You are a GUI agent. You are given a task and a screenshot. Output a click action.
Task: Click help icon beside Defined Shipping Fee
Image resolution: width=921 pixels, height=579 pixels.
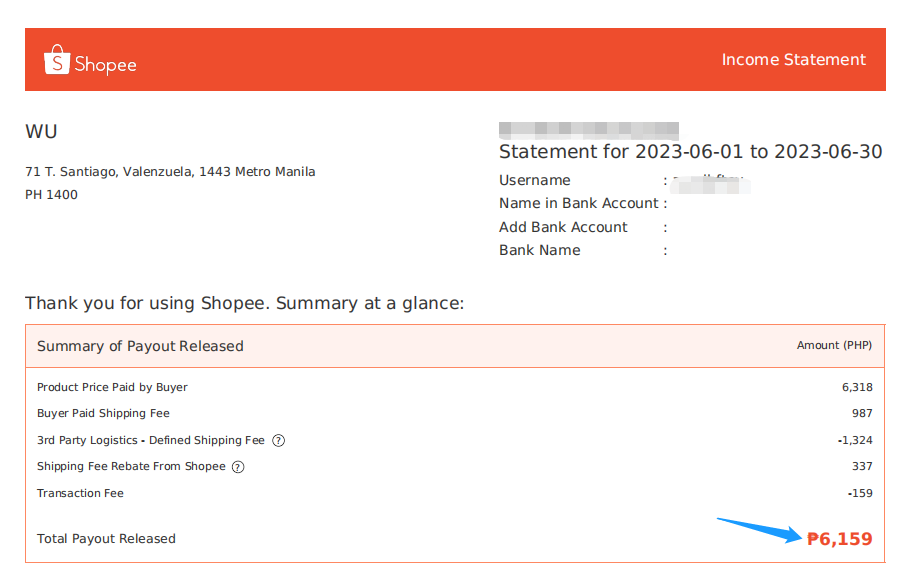click(x=278, y=440)
